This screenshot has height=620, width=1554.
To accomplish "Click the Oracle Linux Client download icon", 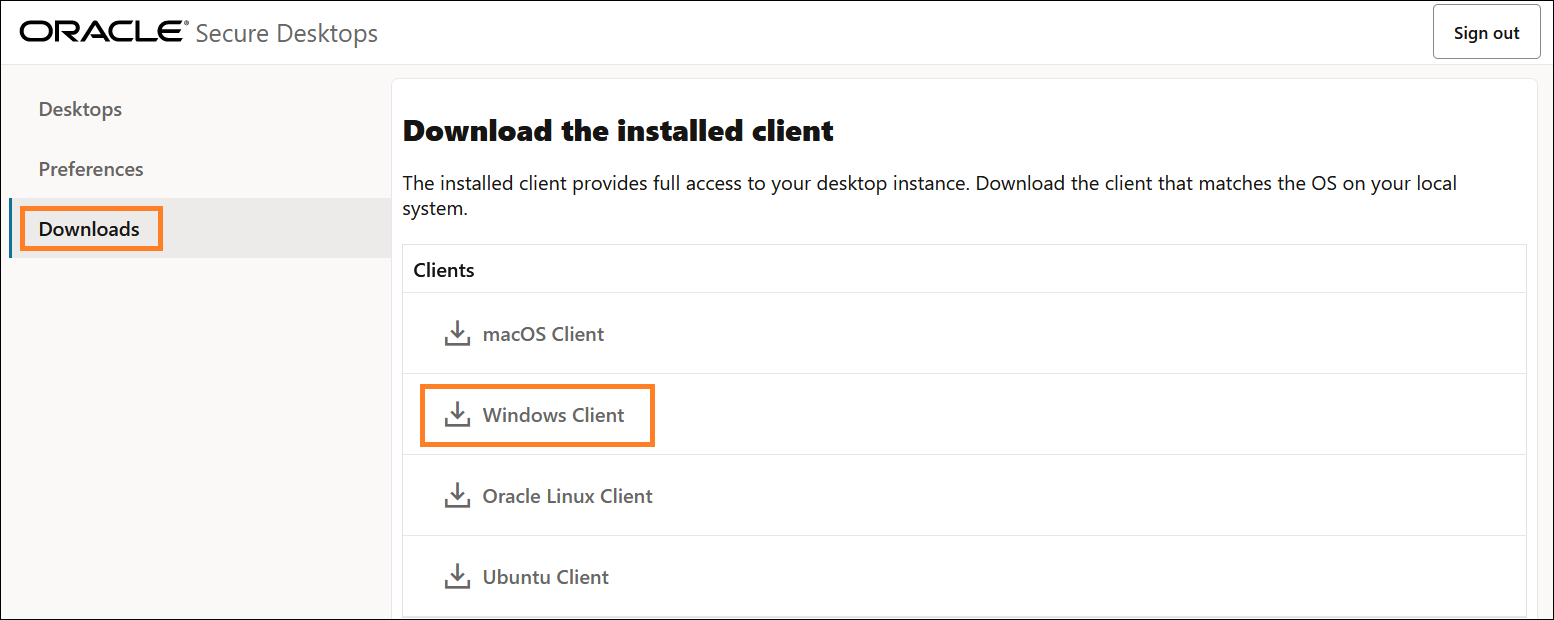I will 458,495.
